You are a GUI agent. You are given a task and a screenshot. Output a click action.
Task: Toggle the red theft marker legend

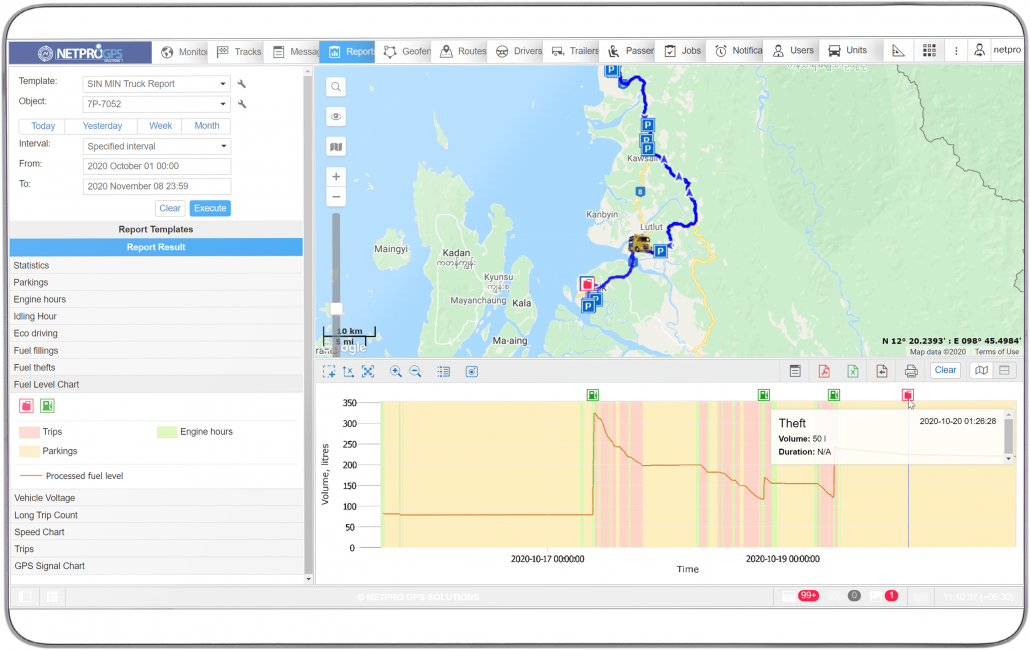coord(25,406)
